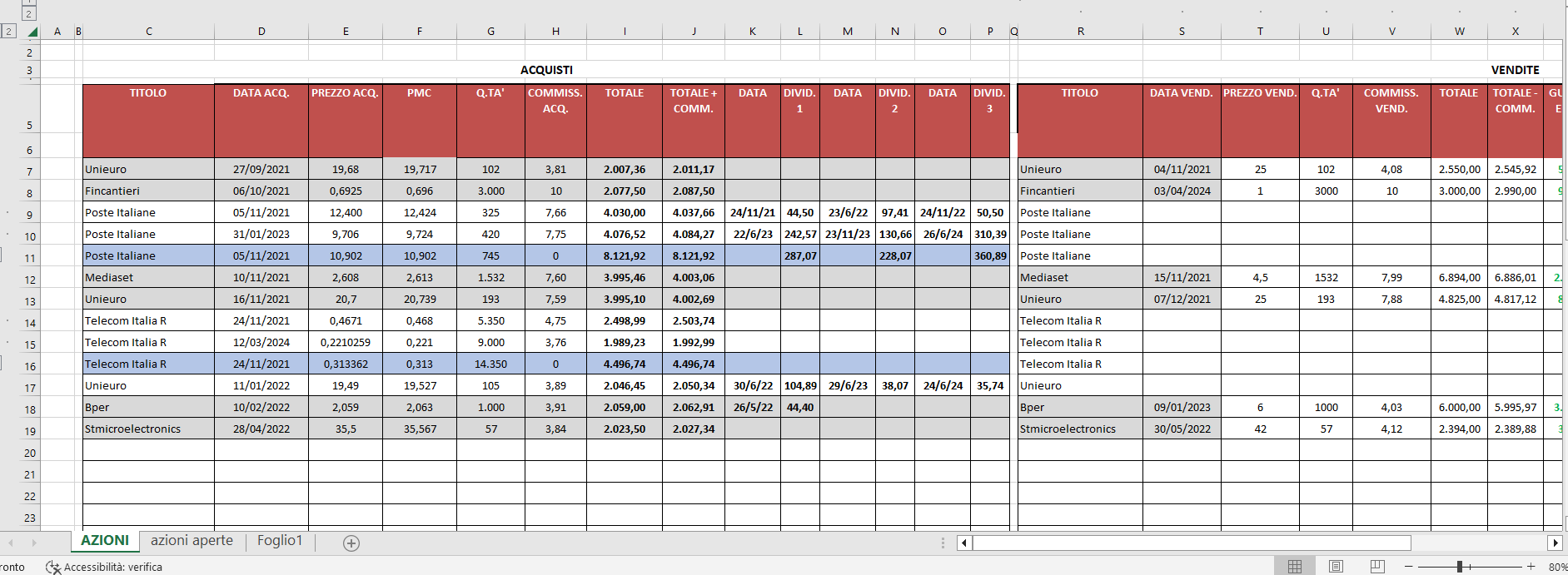Click date cell 31/01/2023

261,234
